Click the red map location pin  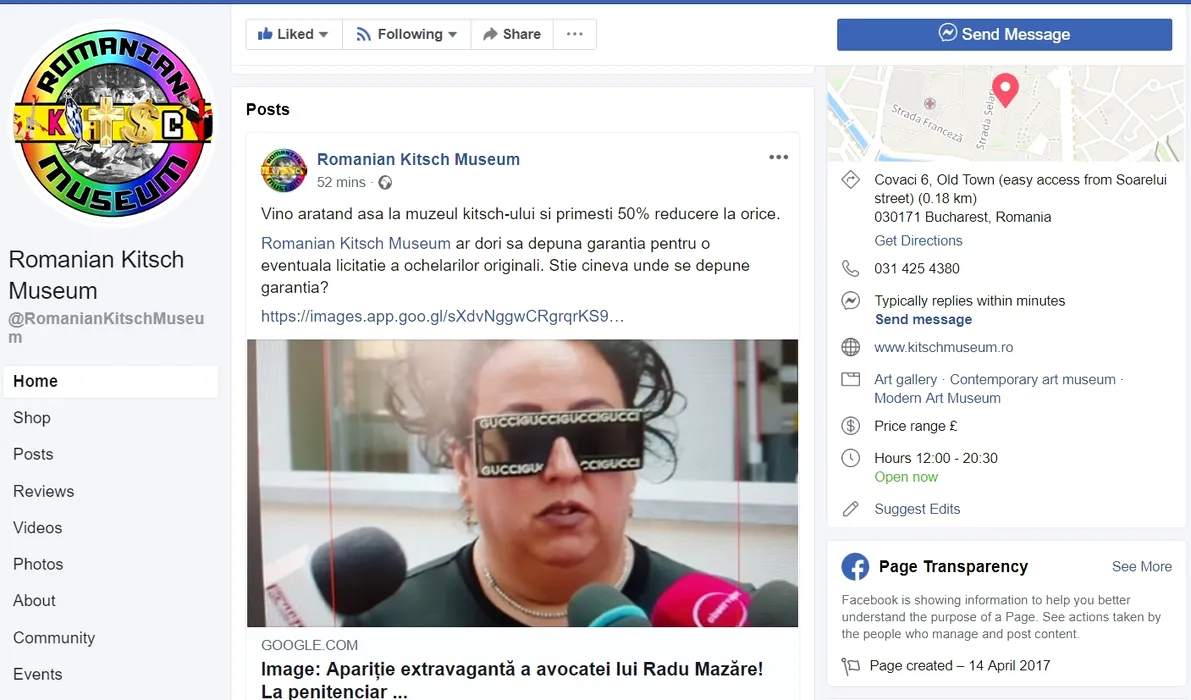click(1004, 89)
